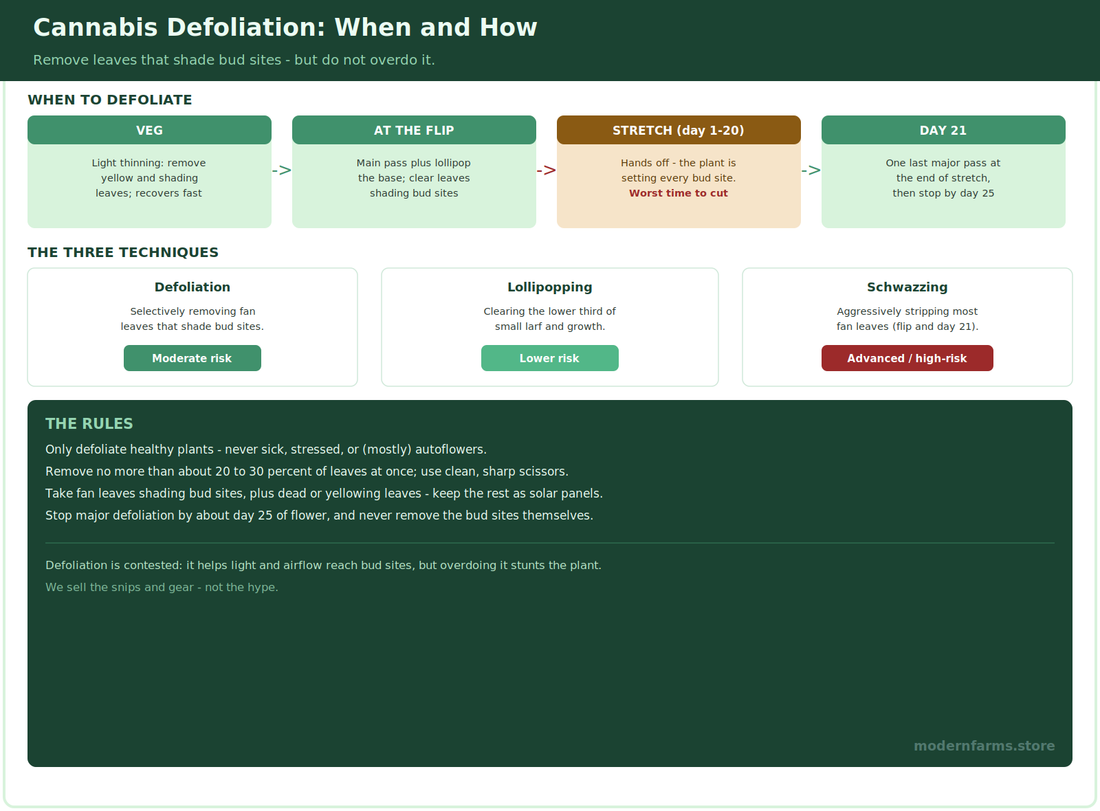Select the DAY 21 stage header
1100x811 pixels.
coord(943,130)
